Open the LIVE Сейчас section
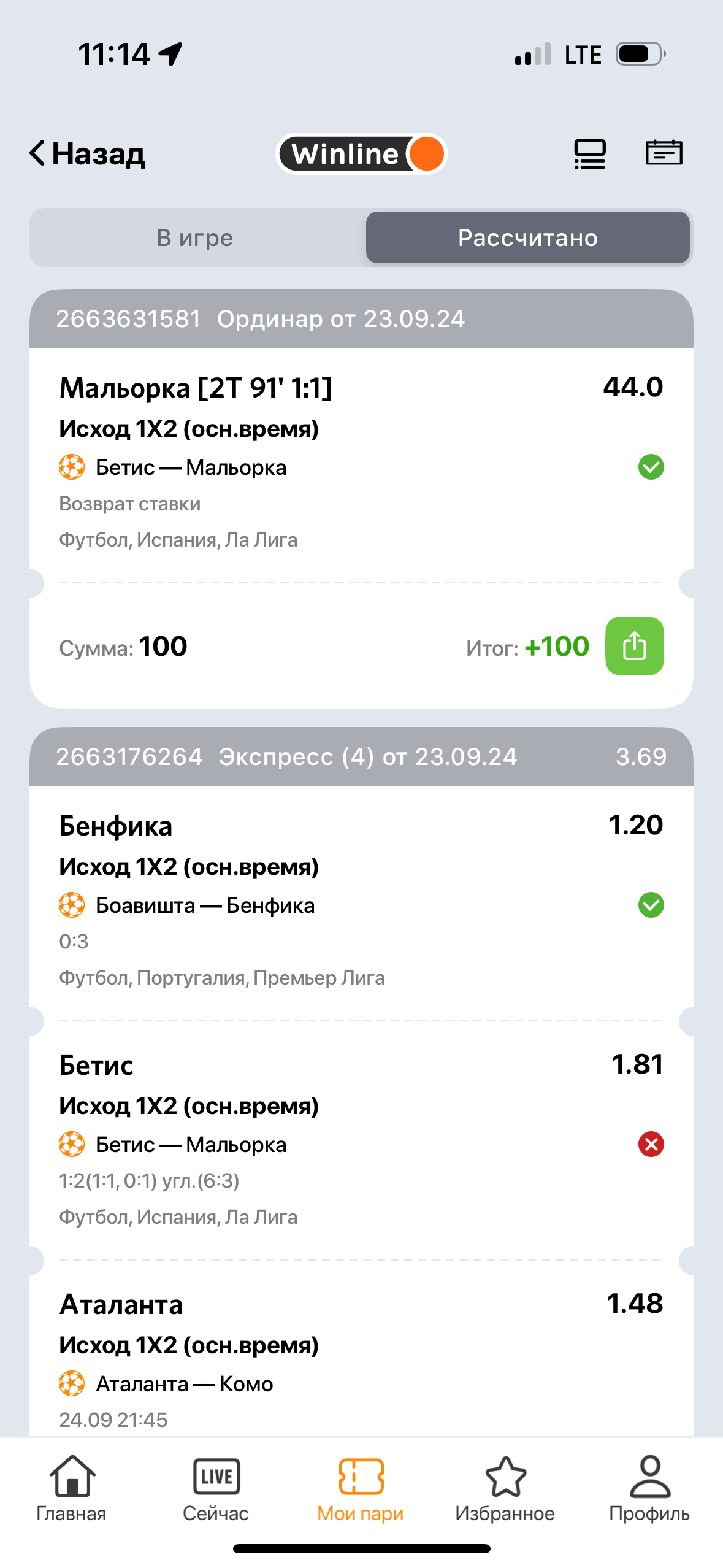The width and height of the screenshot is (723, 1568). click(x=216, y=1487)
